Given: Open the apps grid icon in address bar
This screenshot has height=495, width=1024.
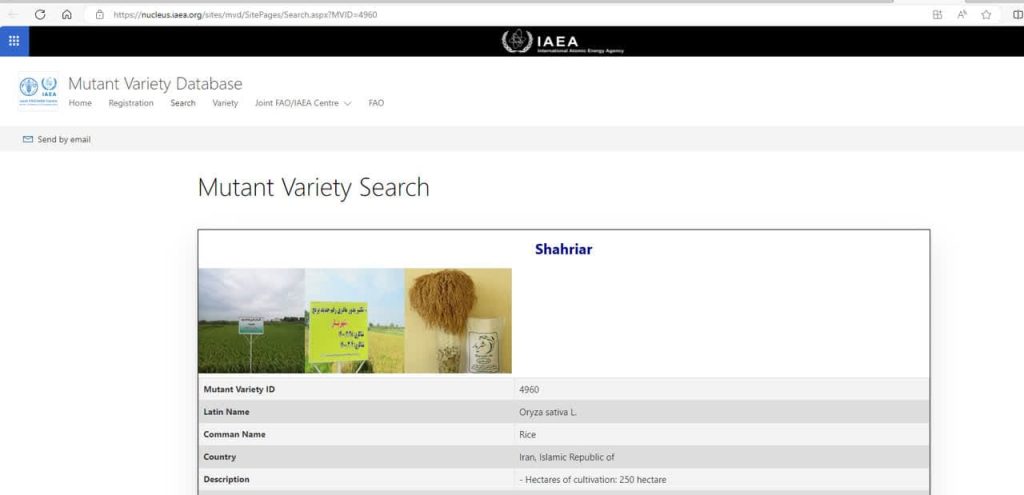Looking at the screenshot, I should tap(937, 14).
